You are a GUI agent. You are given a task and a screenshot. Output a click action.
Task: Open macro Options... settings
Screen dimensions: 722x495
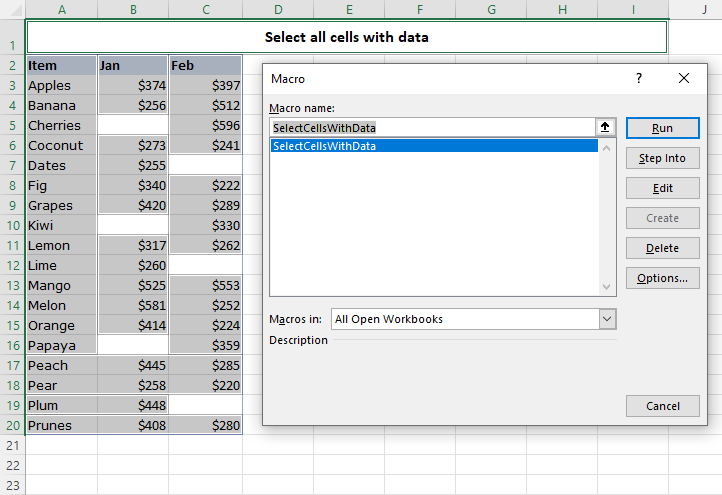(x=661, y=278)
